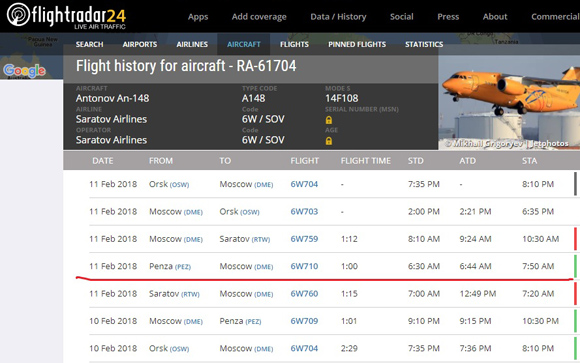Screen dimensions: 580x363
Task: Click Saratov (RTW) destination in 6W759 row
Action: [x=245, y=239]
